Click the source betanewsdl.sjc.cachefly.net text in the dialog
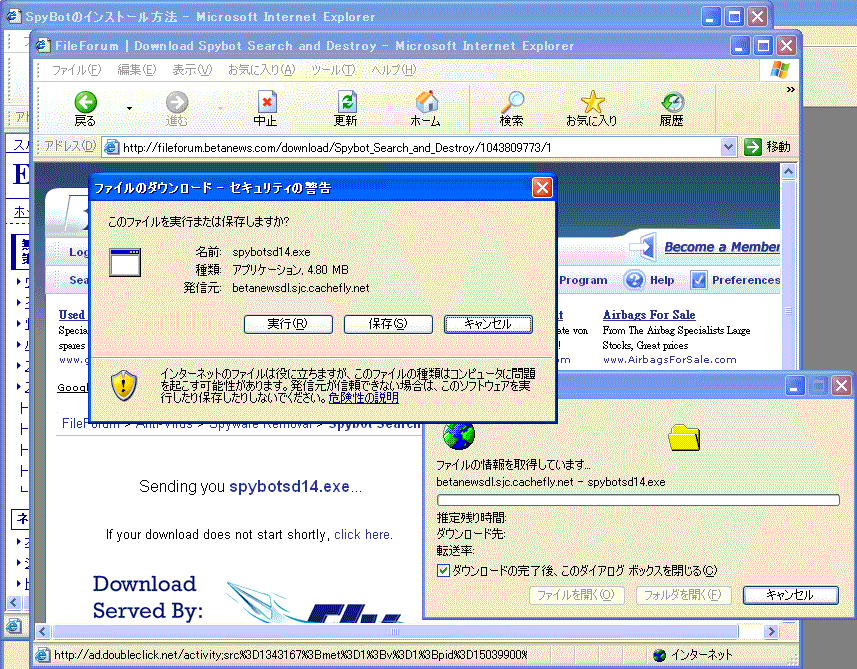 (301, 288)
